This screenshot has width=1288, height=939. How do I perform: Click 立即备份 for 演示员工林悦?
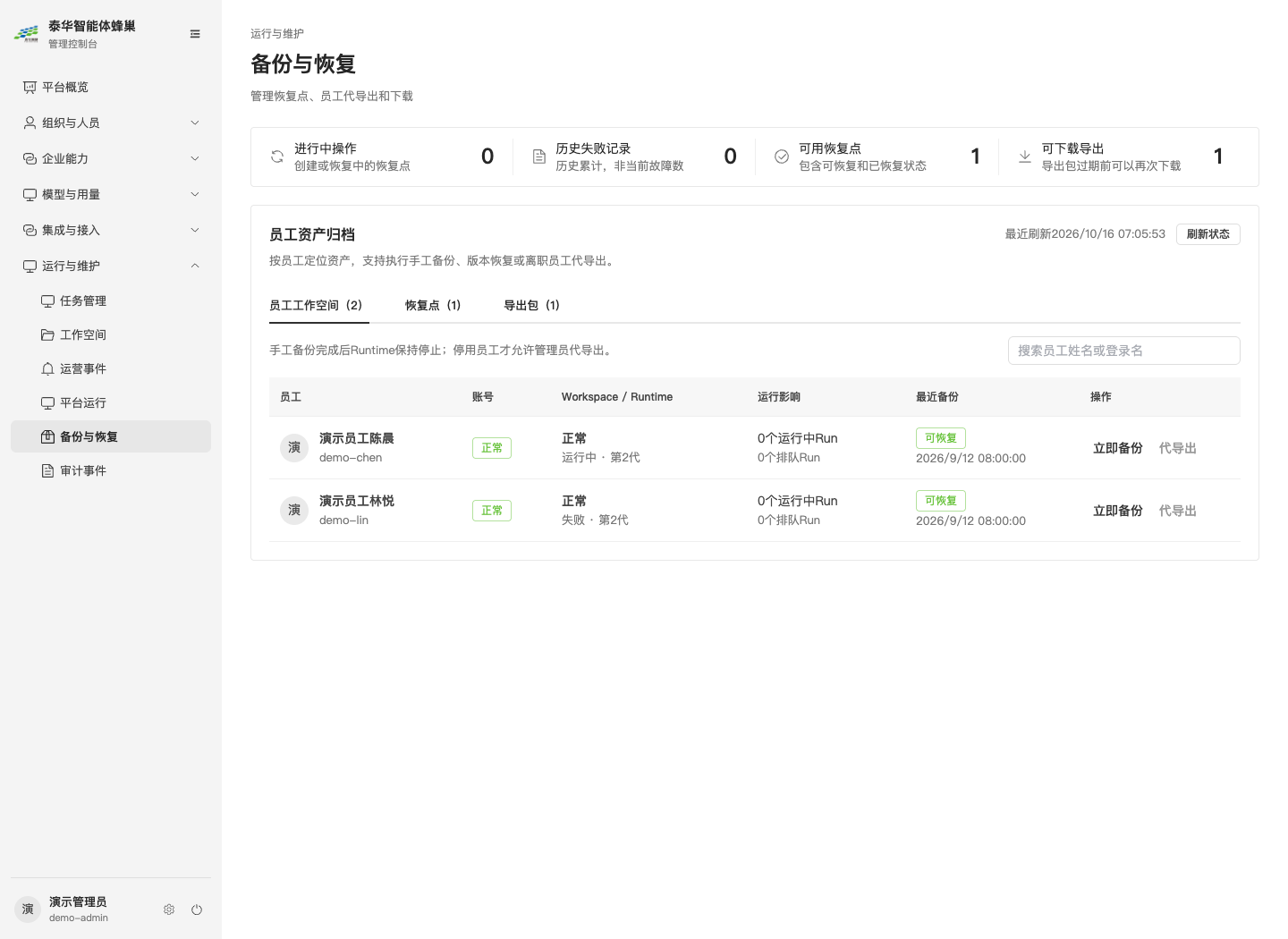point(1118,511)
